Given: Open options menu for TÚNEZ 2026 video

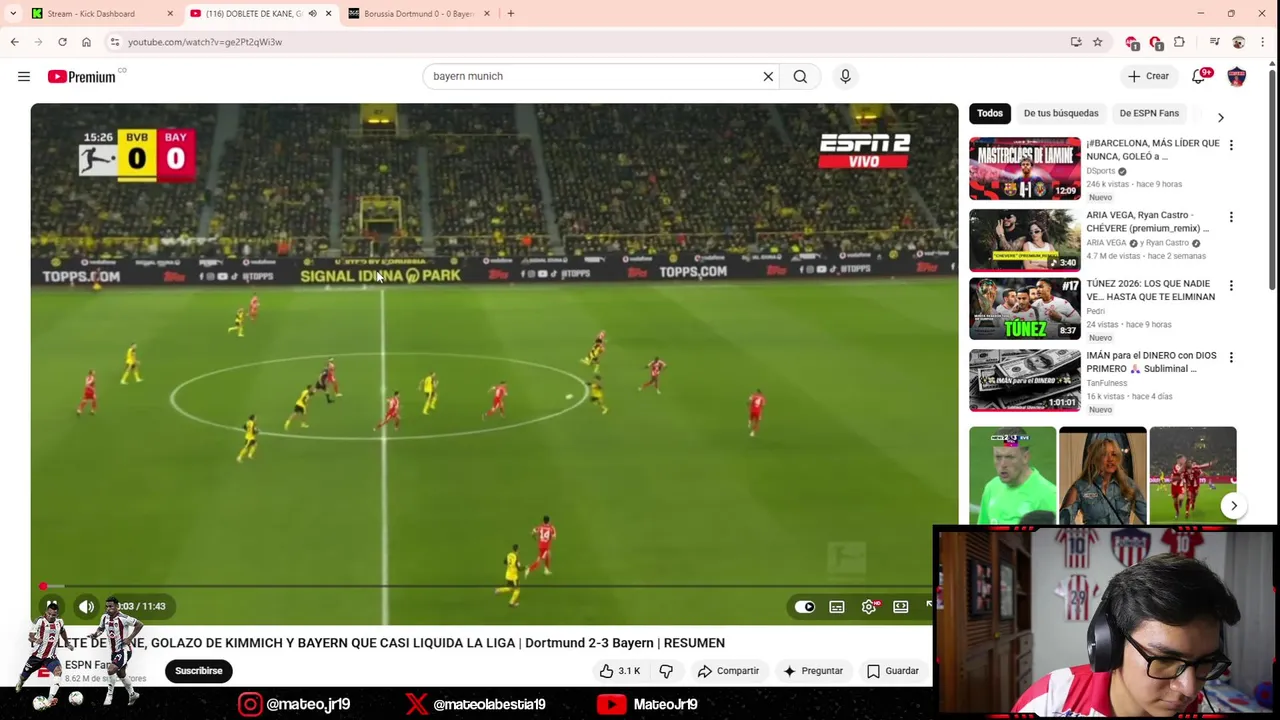Looking at the screenshot, I should [x=1231, y=286].
